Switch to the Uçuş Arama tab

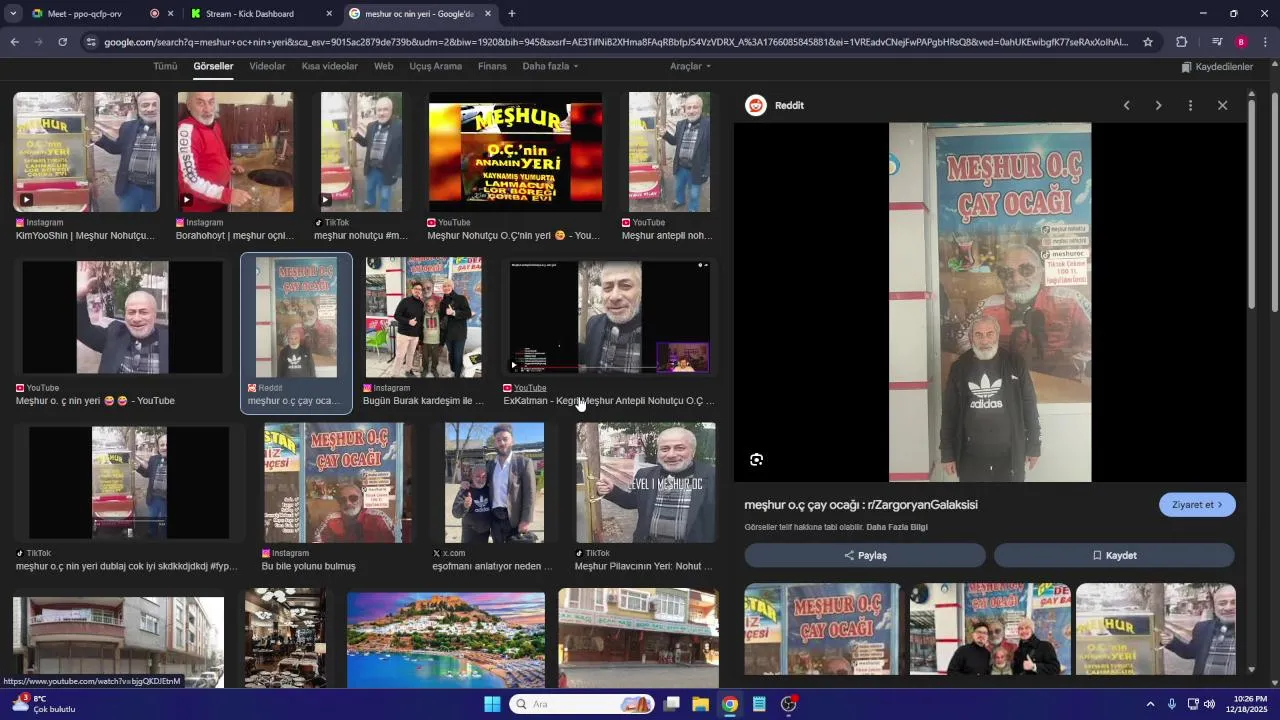pos(435,66)
